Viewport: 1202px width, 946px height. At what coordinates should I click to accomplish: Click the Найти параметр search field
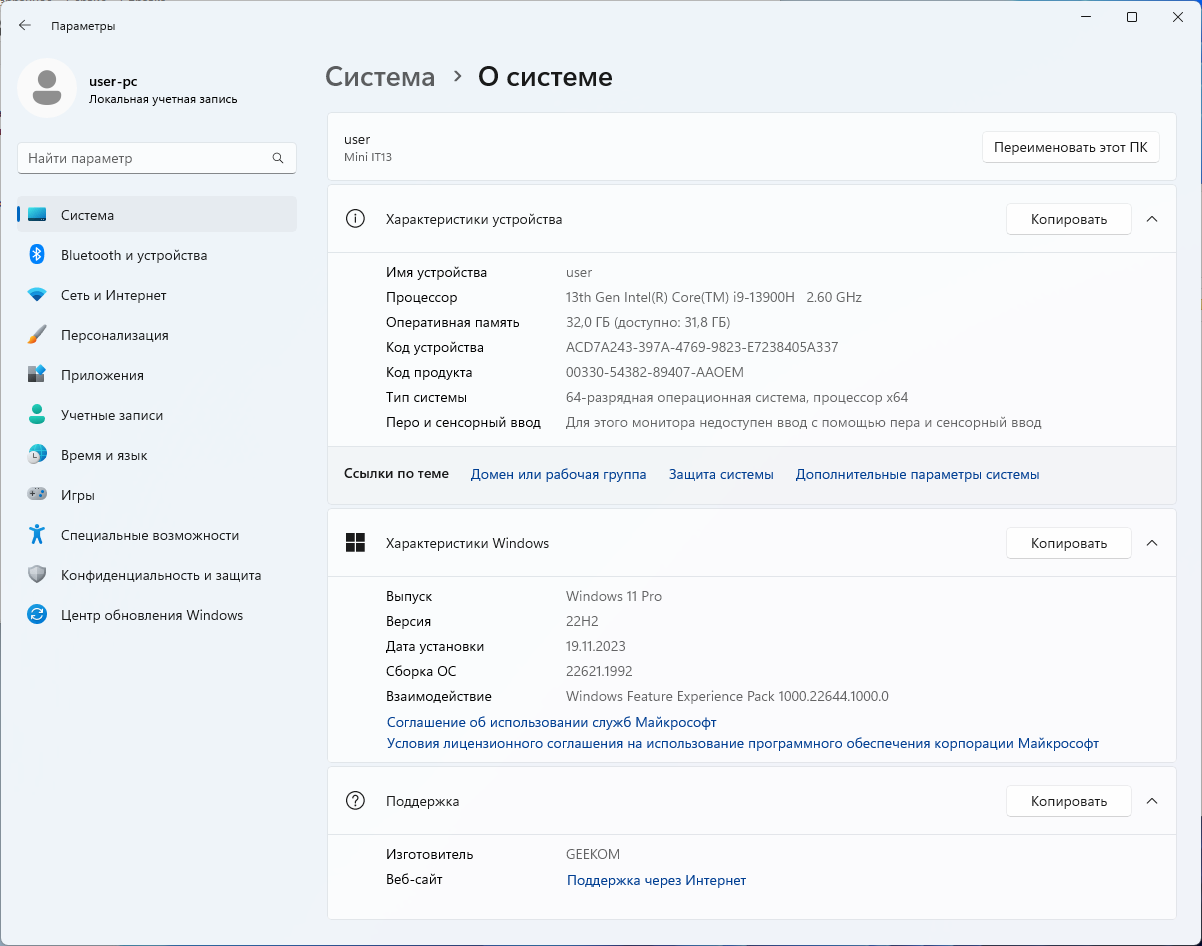coord(157,158)
